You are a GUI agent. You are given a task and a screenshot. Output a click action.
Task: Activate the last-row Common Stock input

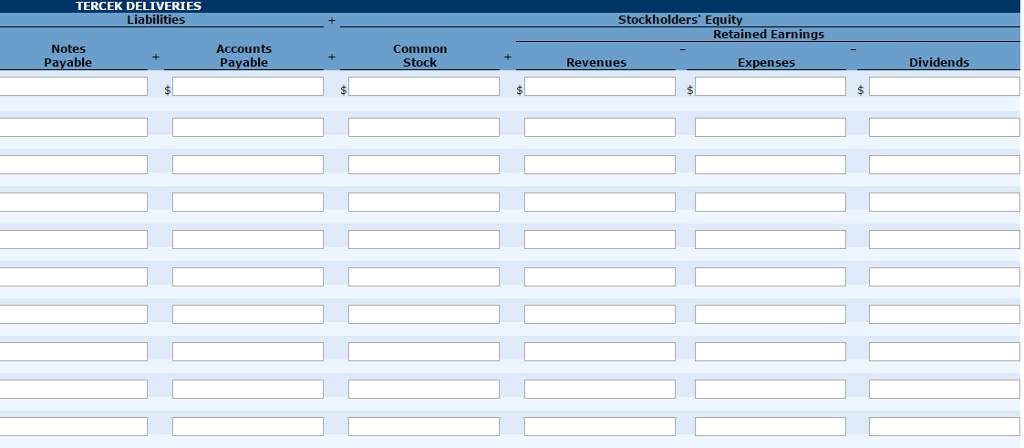click(424, 426)
